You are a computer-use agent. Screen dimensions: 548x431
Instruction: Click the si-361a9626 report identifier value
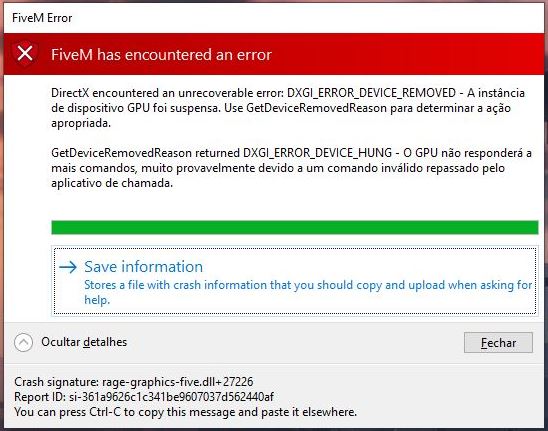click(171, 397)
